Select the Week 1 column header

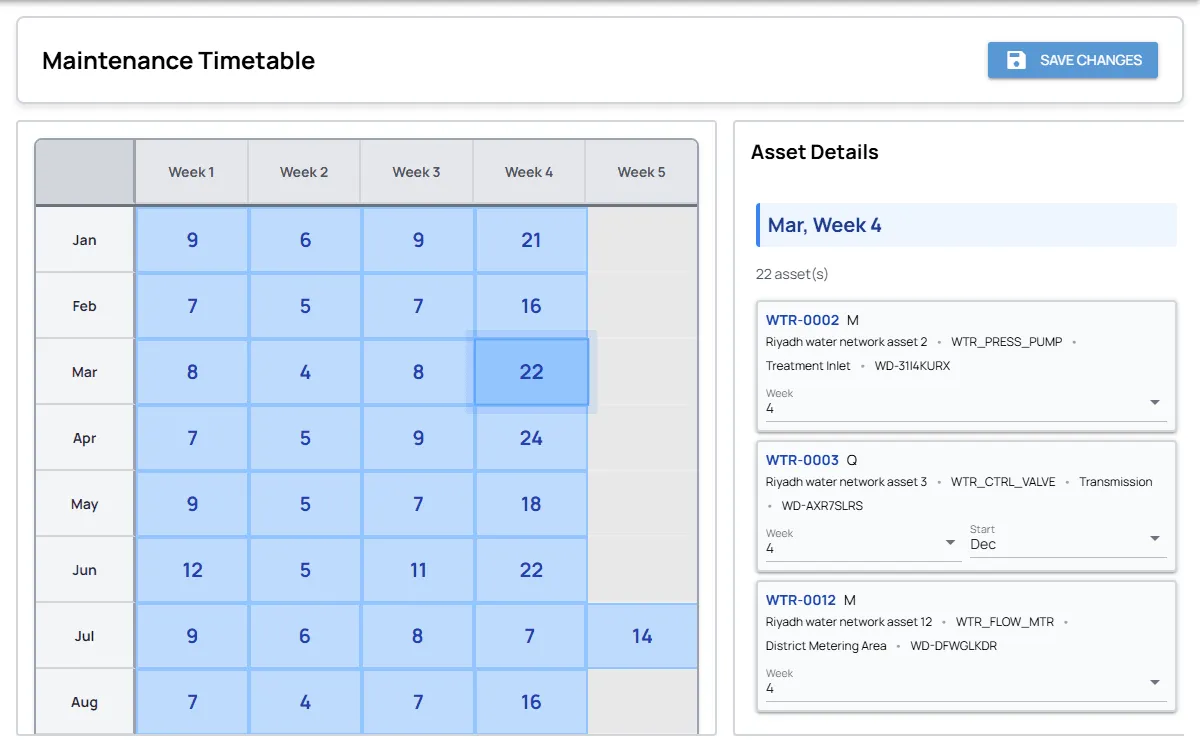coord(191,172)
